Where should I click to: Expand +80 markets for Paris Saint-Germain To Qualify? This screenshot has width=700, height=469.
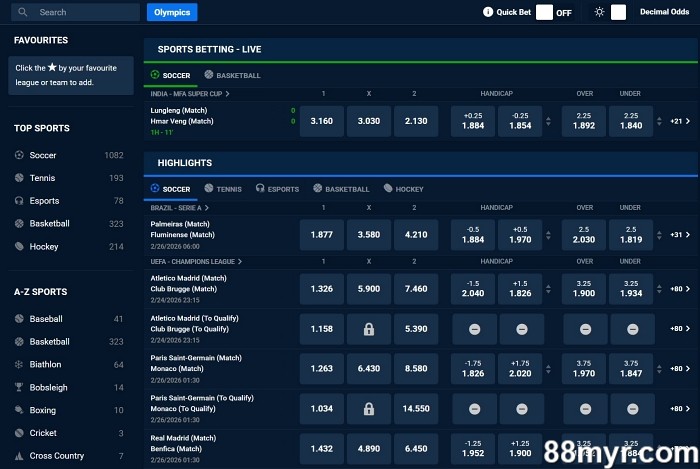coord(680,408)
